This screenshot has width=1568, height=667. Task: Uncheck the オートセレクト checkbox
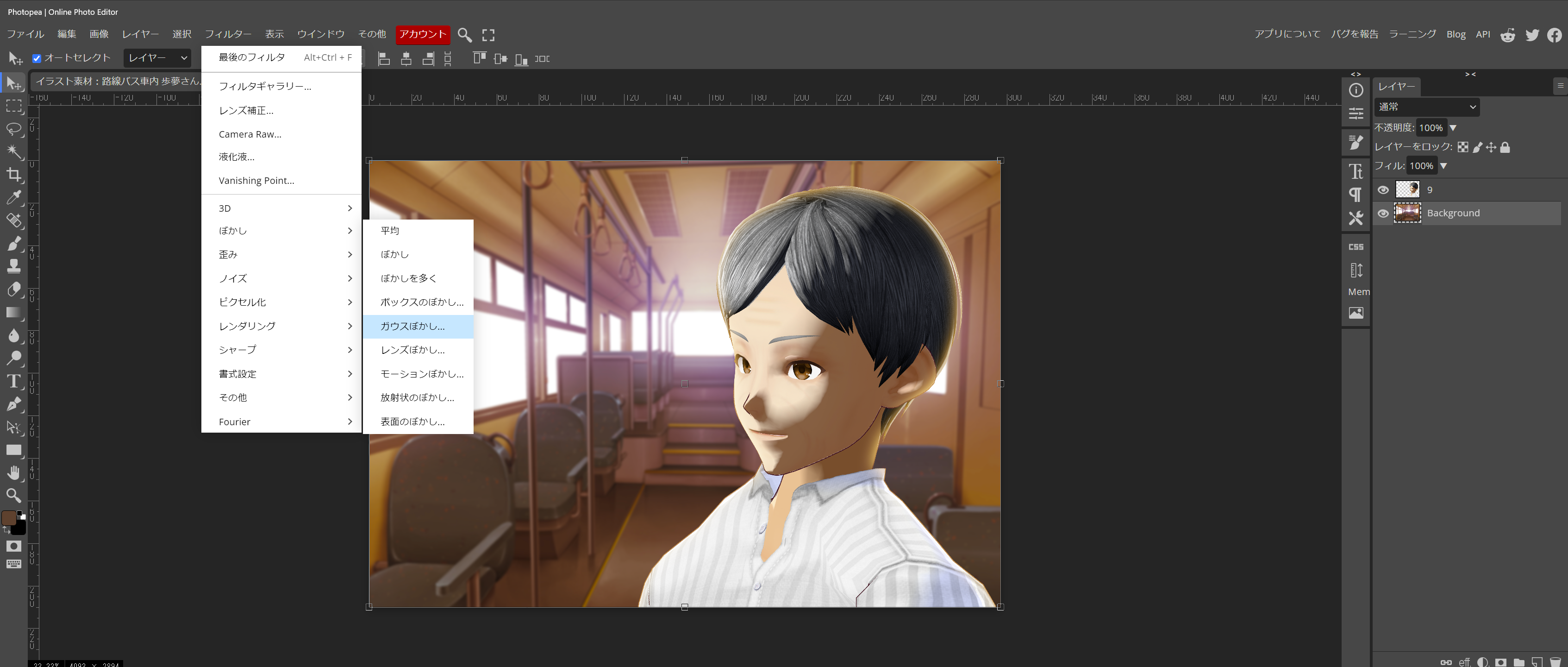[x=37, y=58]
